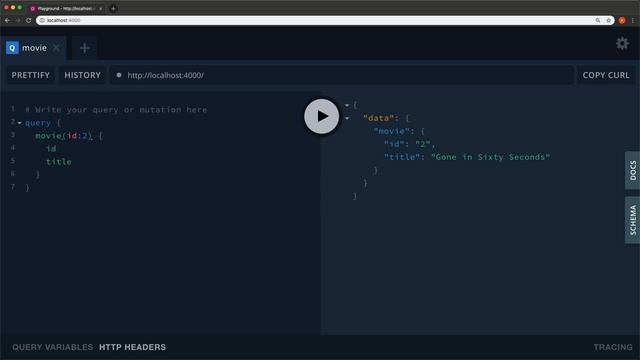Viewport: 640px width, 360px height.
Task: Open the SCHEMA side panel
Action: pos(632,220)
